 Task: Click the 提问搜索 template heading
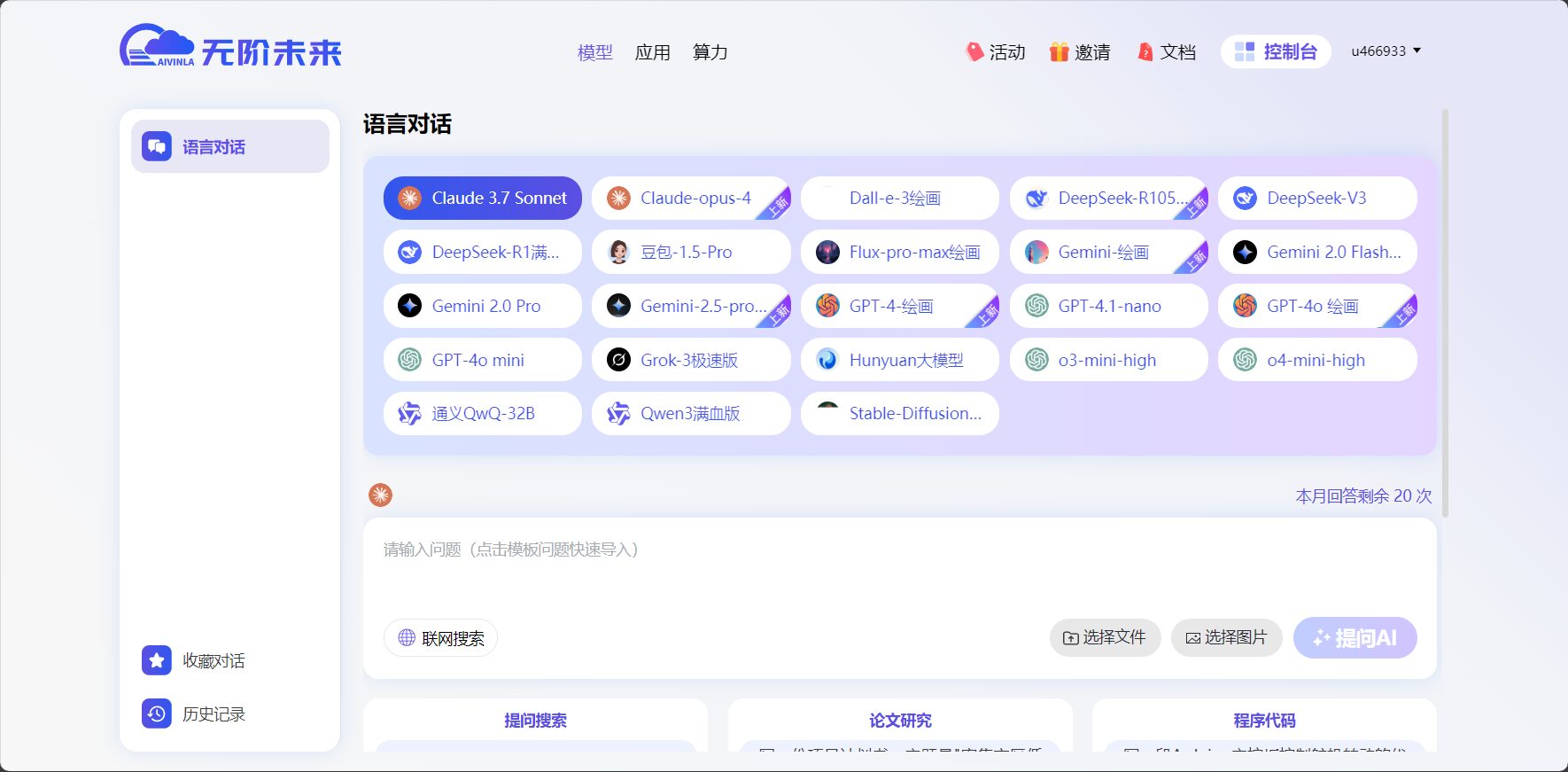click(x=535, y=721)
